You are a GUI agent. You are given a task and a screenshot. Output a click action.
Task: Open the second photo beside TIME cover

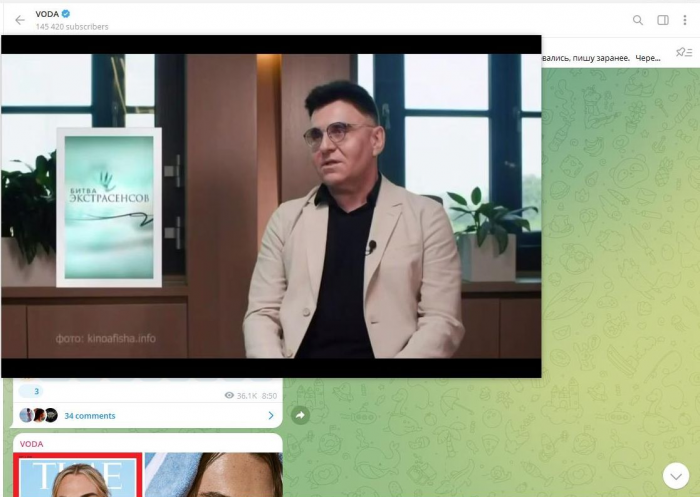pos(213,475)
